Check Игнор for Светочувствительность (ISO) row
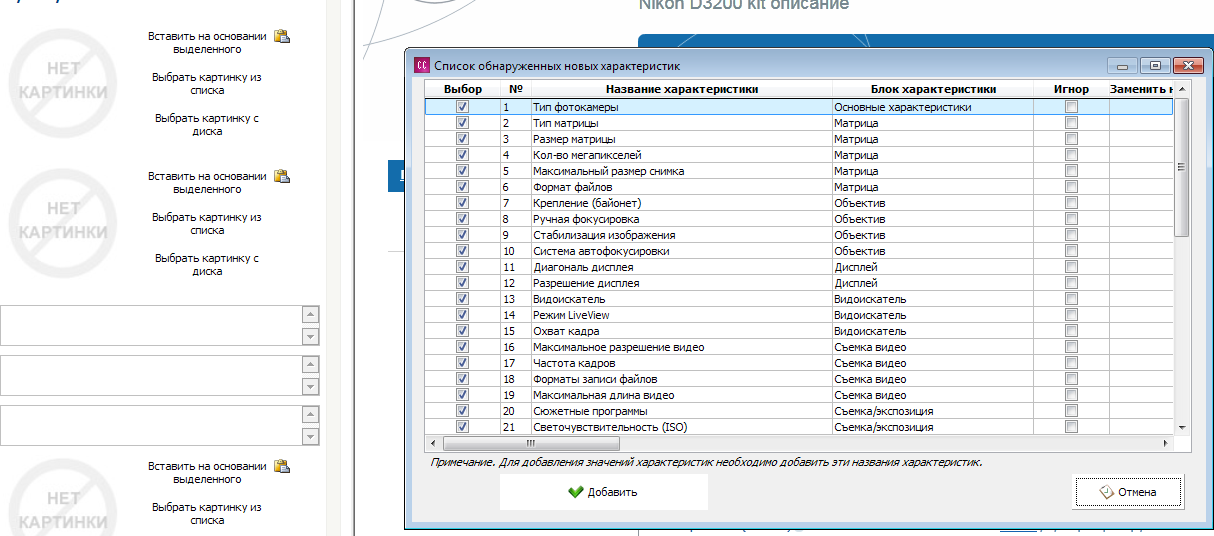This screenshot has width=1214, height=536. click(1071, 427)
